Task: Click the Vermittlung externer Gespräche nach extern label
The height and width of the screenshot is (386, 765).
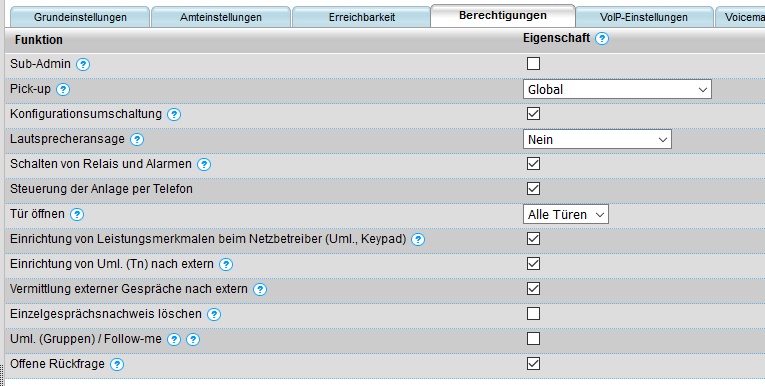Action: 129,289
